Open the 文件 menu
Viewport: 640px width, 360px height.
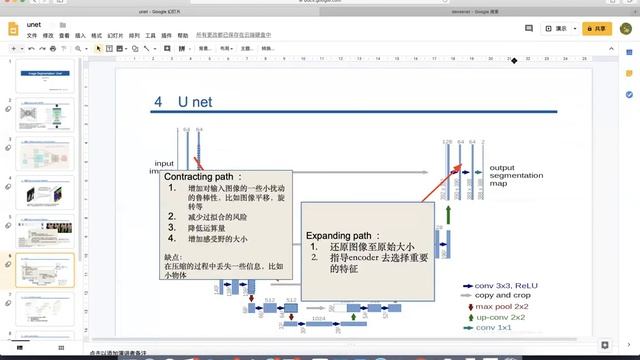[x=32, y=36]
